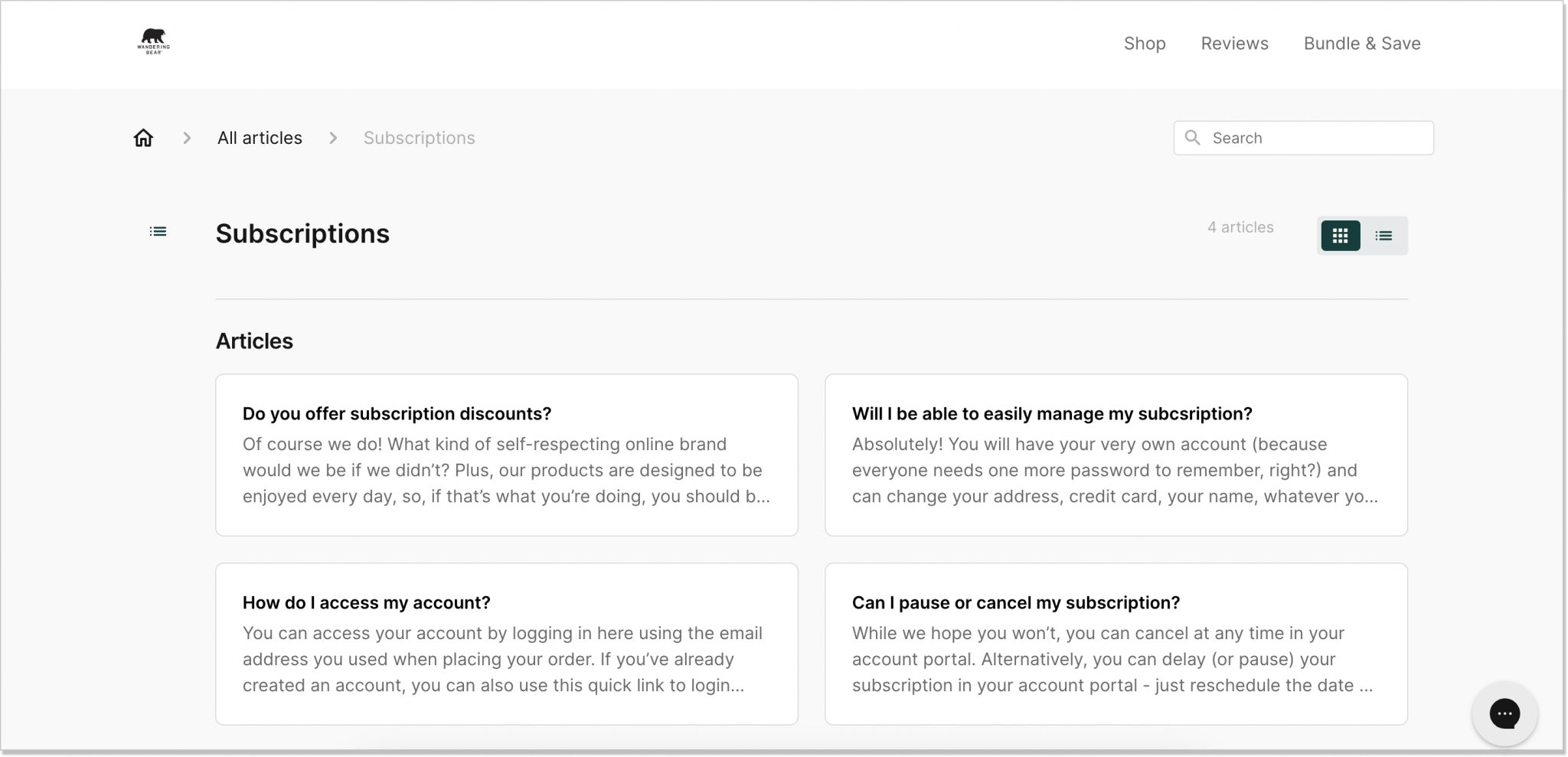Screen dimensions: 1568x757
Task: Open Bundle & Save page
Action: [1362, 44]
